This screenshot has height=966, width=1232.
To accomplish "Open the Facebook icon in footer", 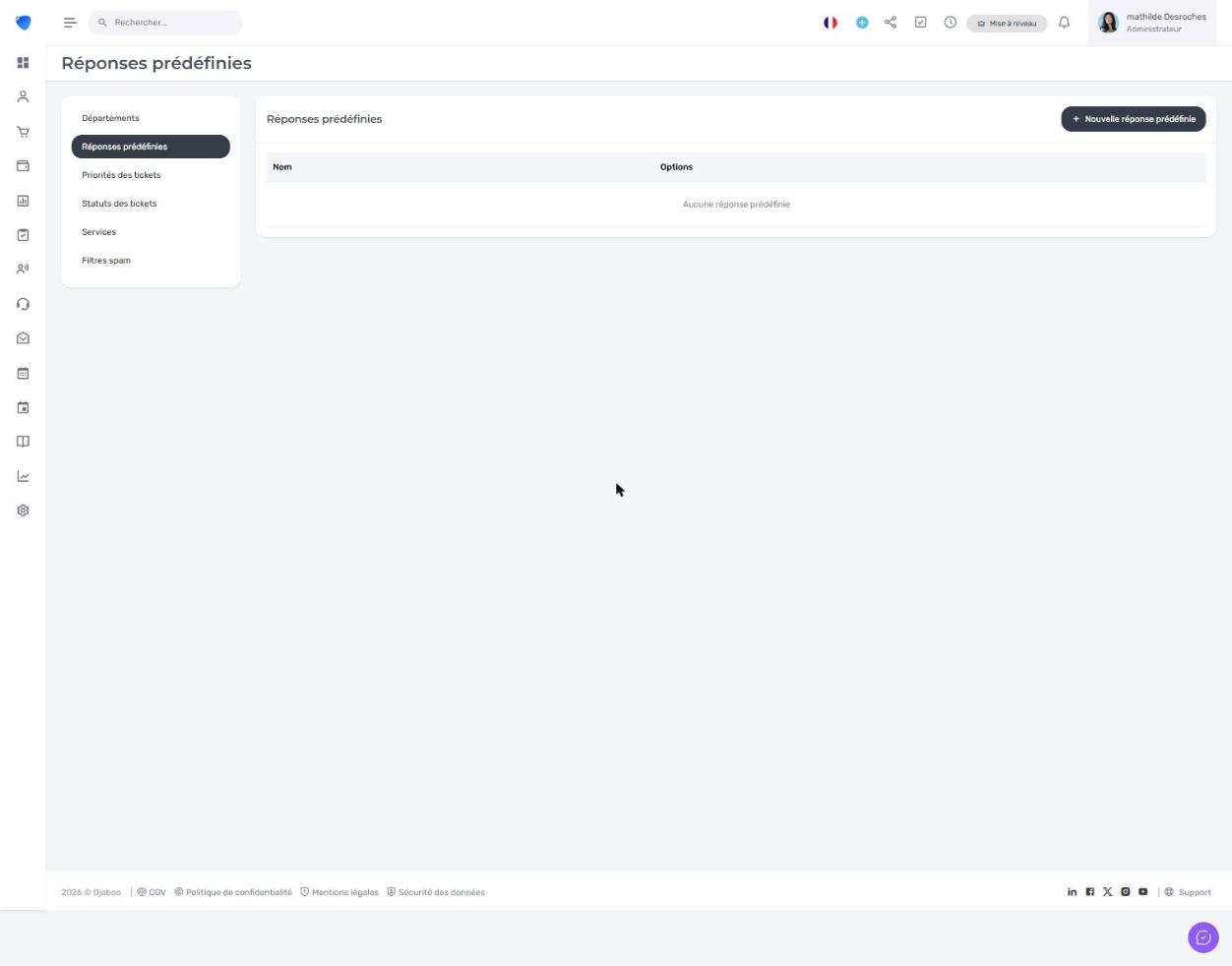I will pyautogui.click(x=1089, y=892).
